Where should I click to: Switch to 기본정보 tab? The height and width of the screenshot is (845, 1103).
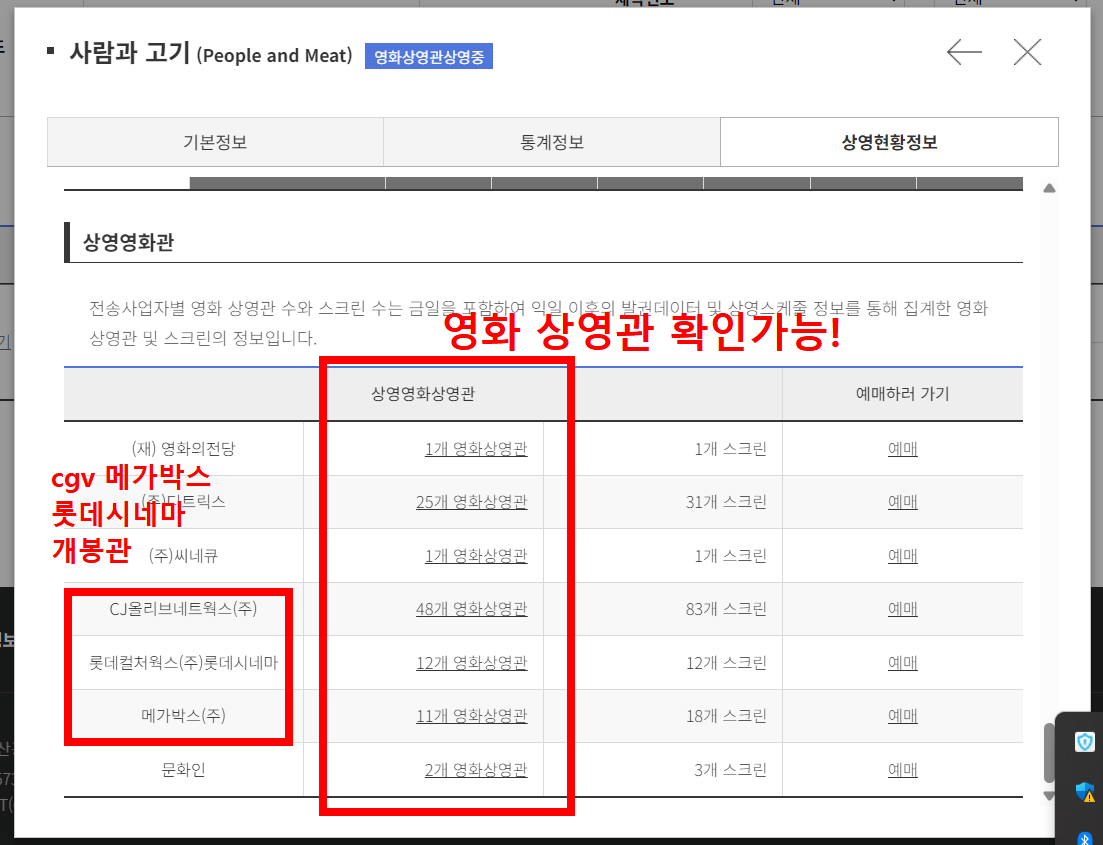pyautogui.click(x=215, y=142)
